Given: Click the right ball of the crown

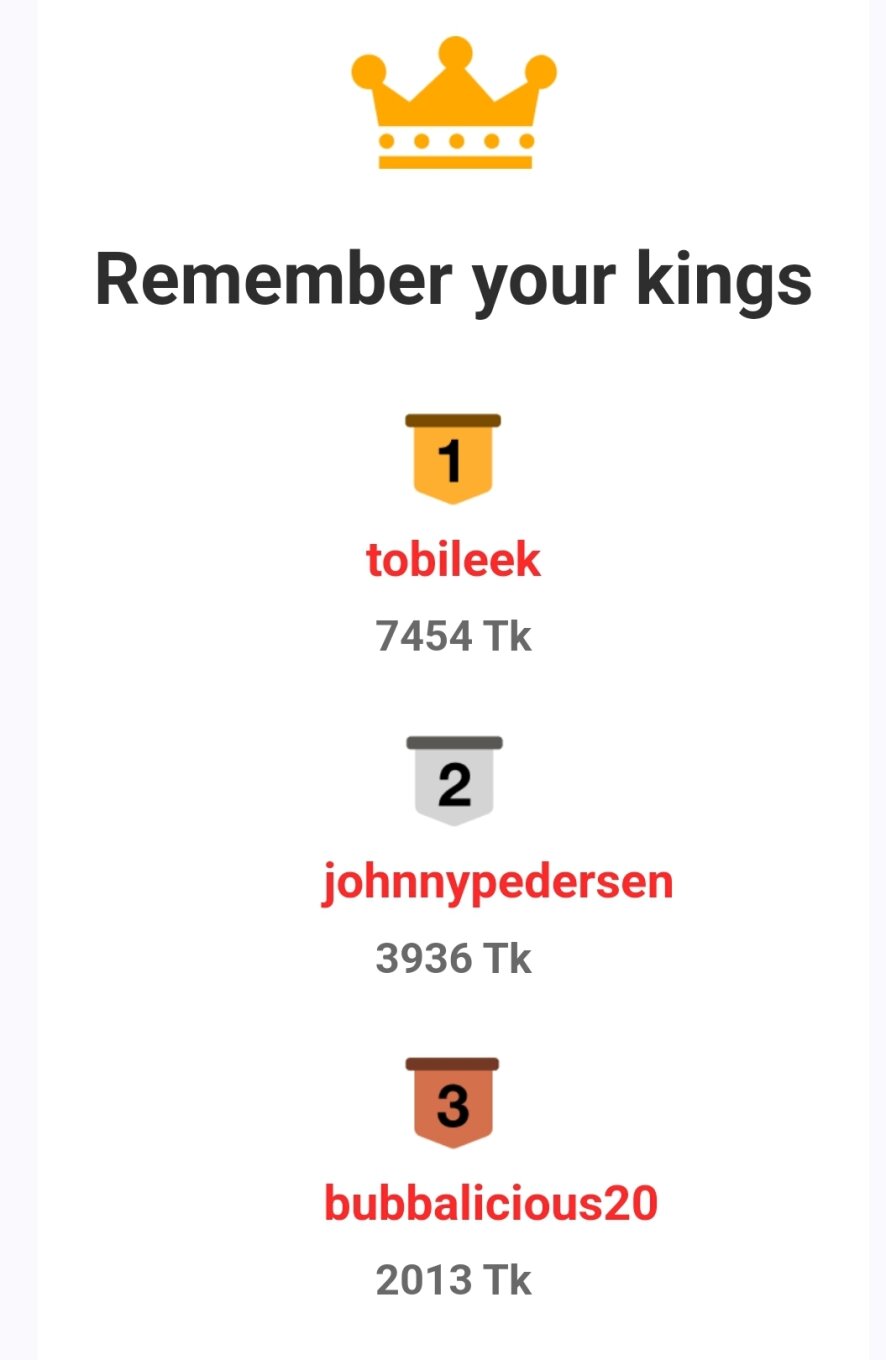Looking at the screenshot, I should [540, 71].
